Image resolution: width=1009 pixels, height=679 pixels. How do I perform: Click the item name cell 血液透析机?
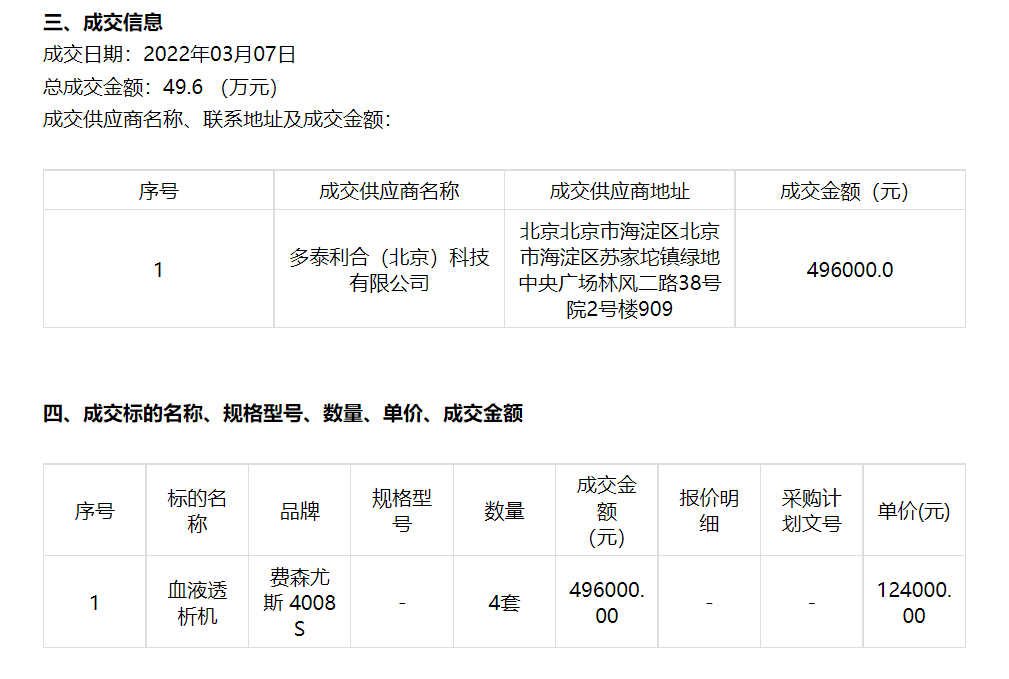[x=197, y=603]
